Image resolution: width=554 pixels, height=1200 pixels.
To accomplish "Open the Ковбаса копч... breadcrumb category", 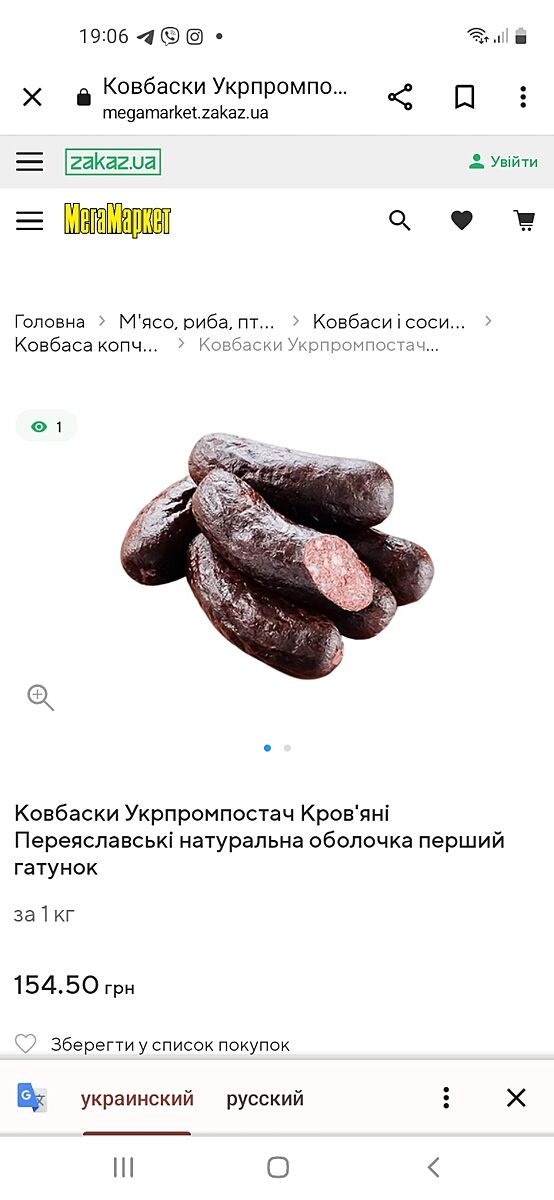I will pos(86,345).
